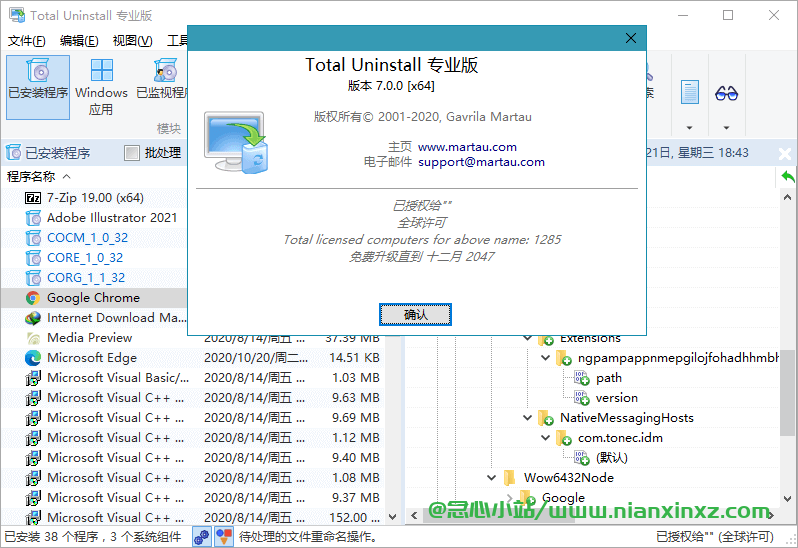The image size is (798, 548).
Task: Collapse the Extensions tree node
Action: click(x=528, y=338)
